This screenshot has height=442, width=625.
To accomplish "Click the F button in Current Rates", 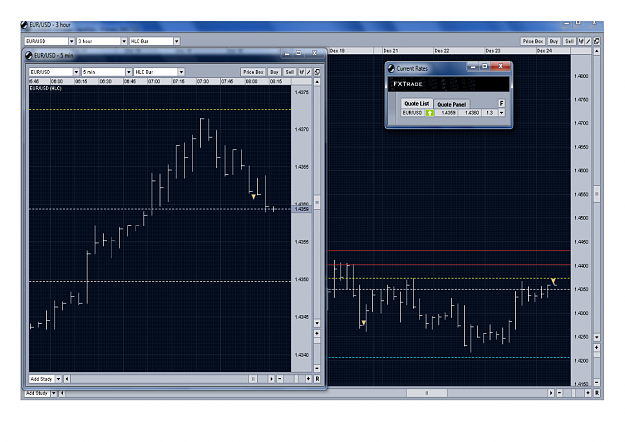I will (501, 103).
